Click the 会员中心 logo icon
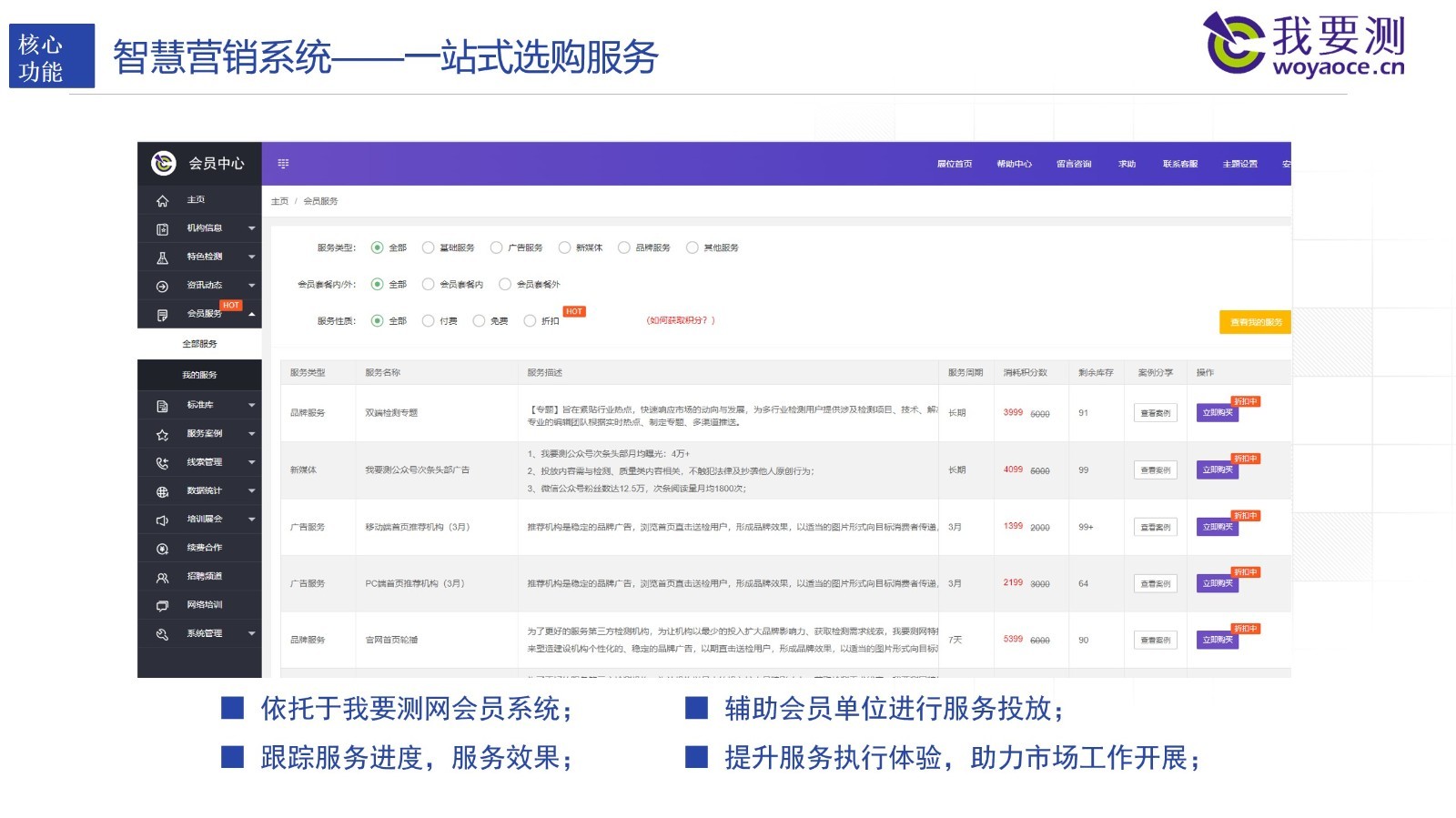Viewport: 1456px width, 818px height. point(164,163)
